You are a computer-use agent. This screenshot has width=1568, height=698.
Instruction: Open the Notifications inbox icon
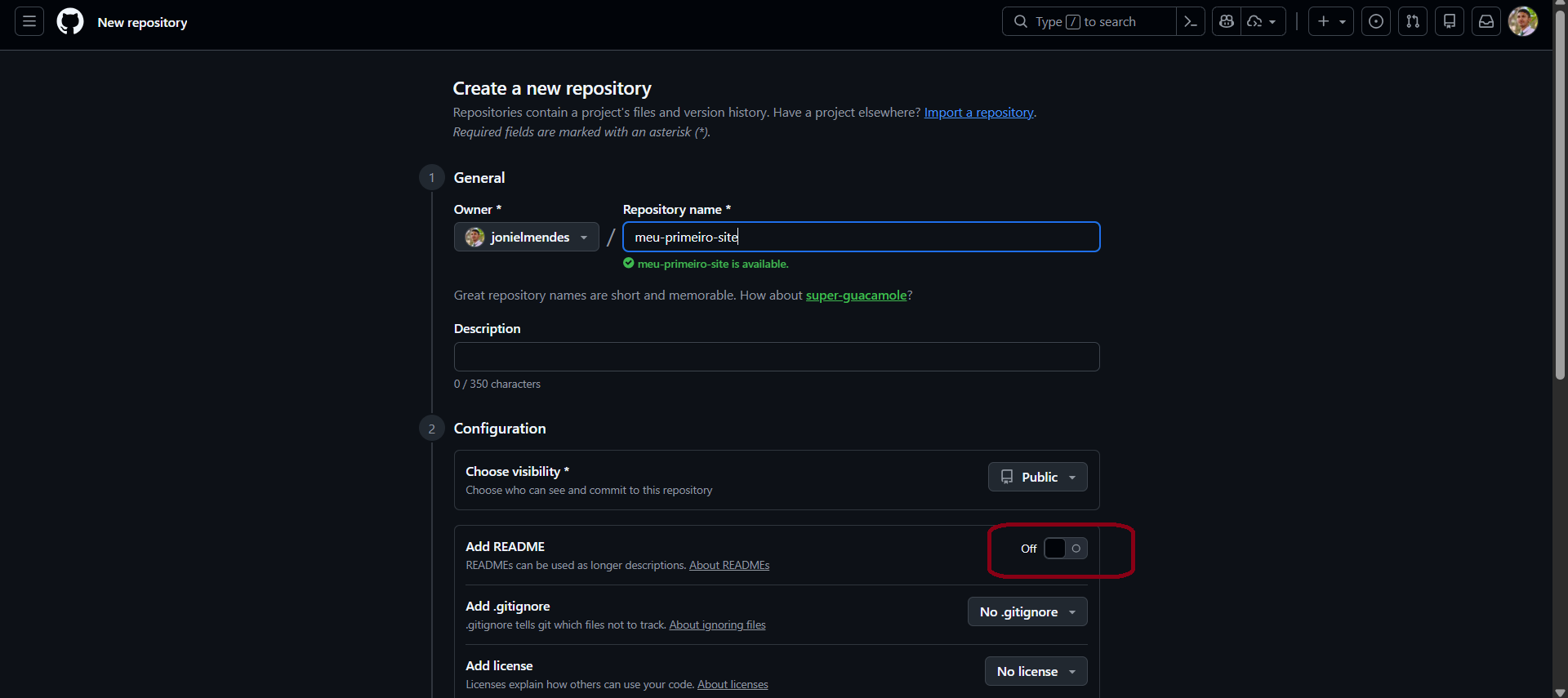tap(1486, 22)
